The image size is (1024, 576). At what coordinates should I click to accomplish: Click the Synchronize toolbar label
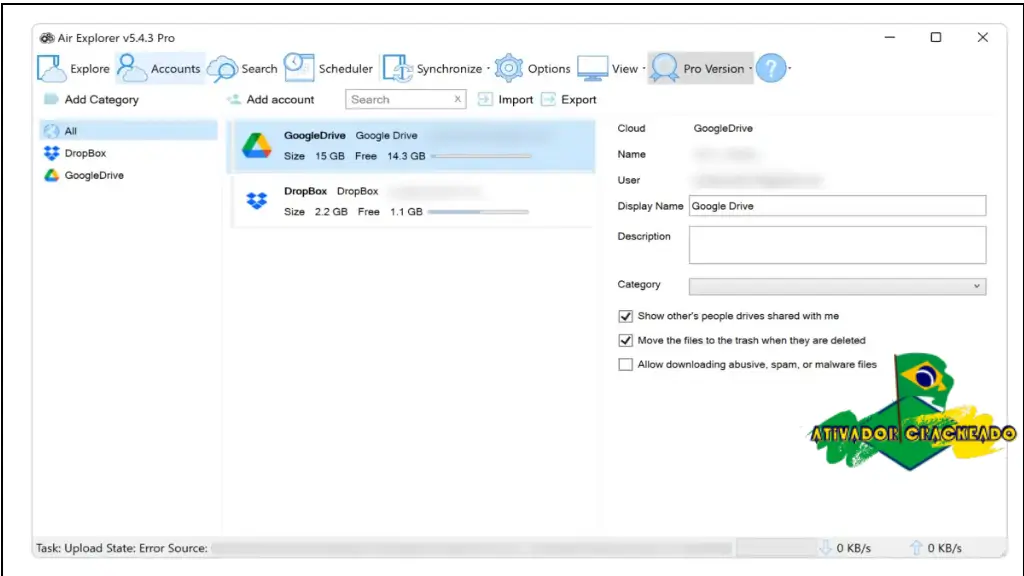point(449,69)
